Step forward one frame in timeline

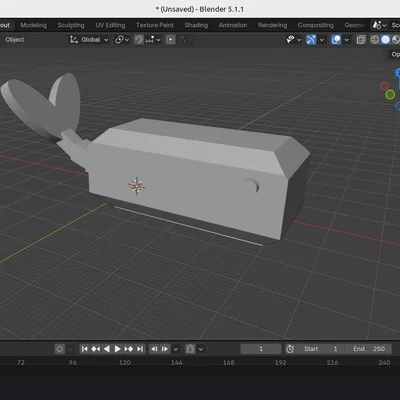(x=165, y=349)
